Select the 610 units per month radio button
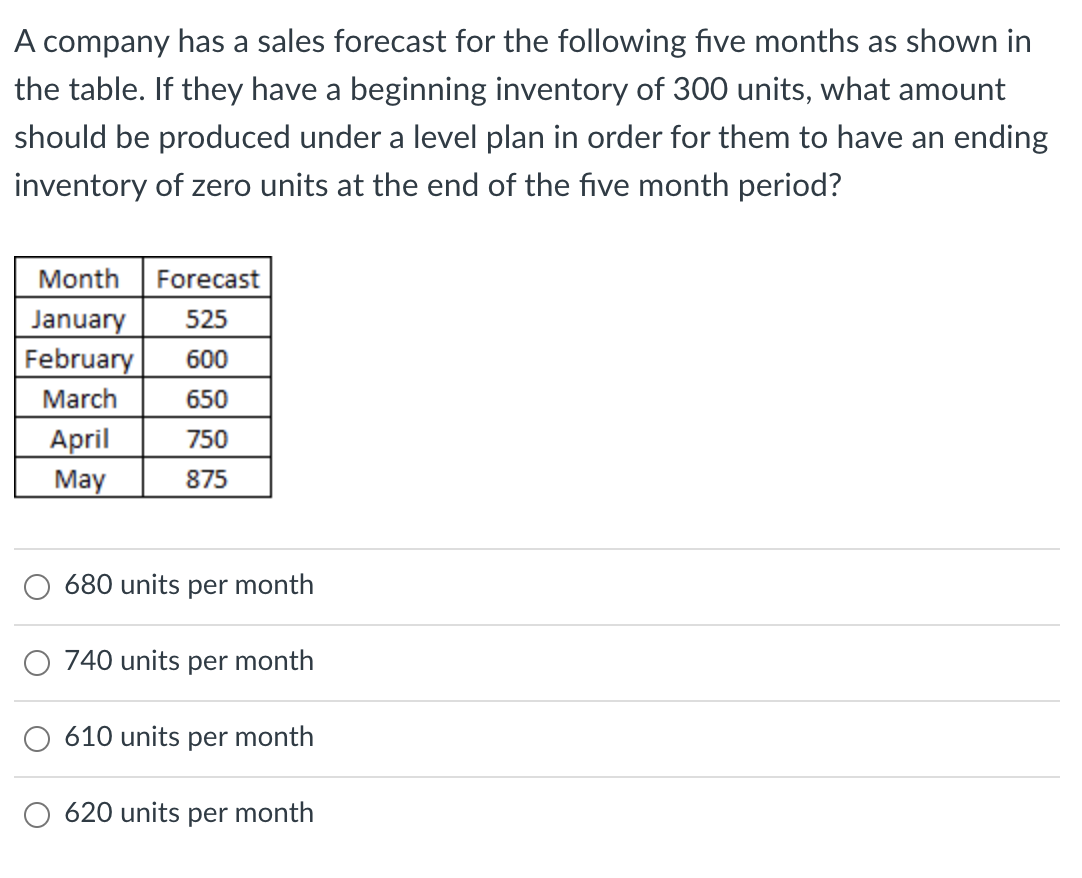Viewport: 1082px width, 878px height. (37, 738)
